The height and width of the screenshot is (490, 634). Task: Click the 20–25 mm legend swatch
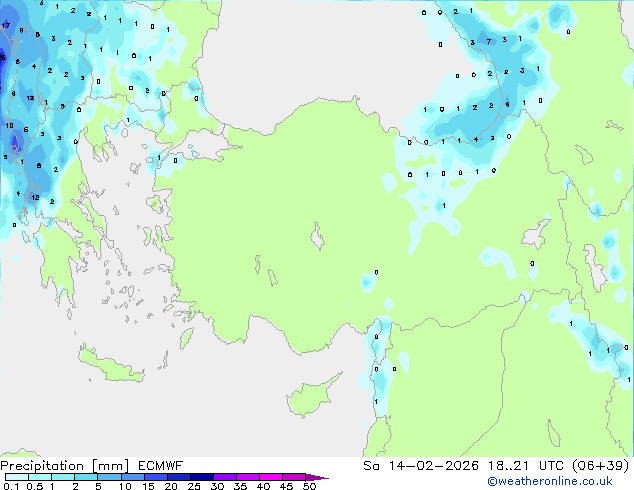coord(179,477)
